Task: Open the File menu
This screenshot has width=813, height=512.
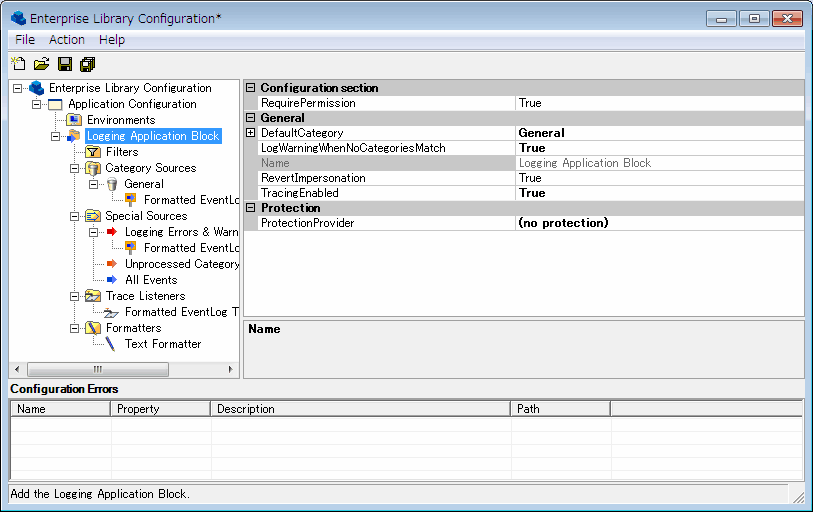Action: (x=25, y=39)
